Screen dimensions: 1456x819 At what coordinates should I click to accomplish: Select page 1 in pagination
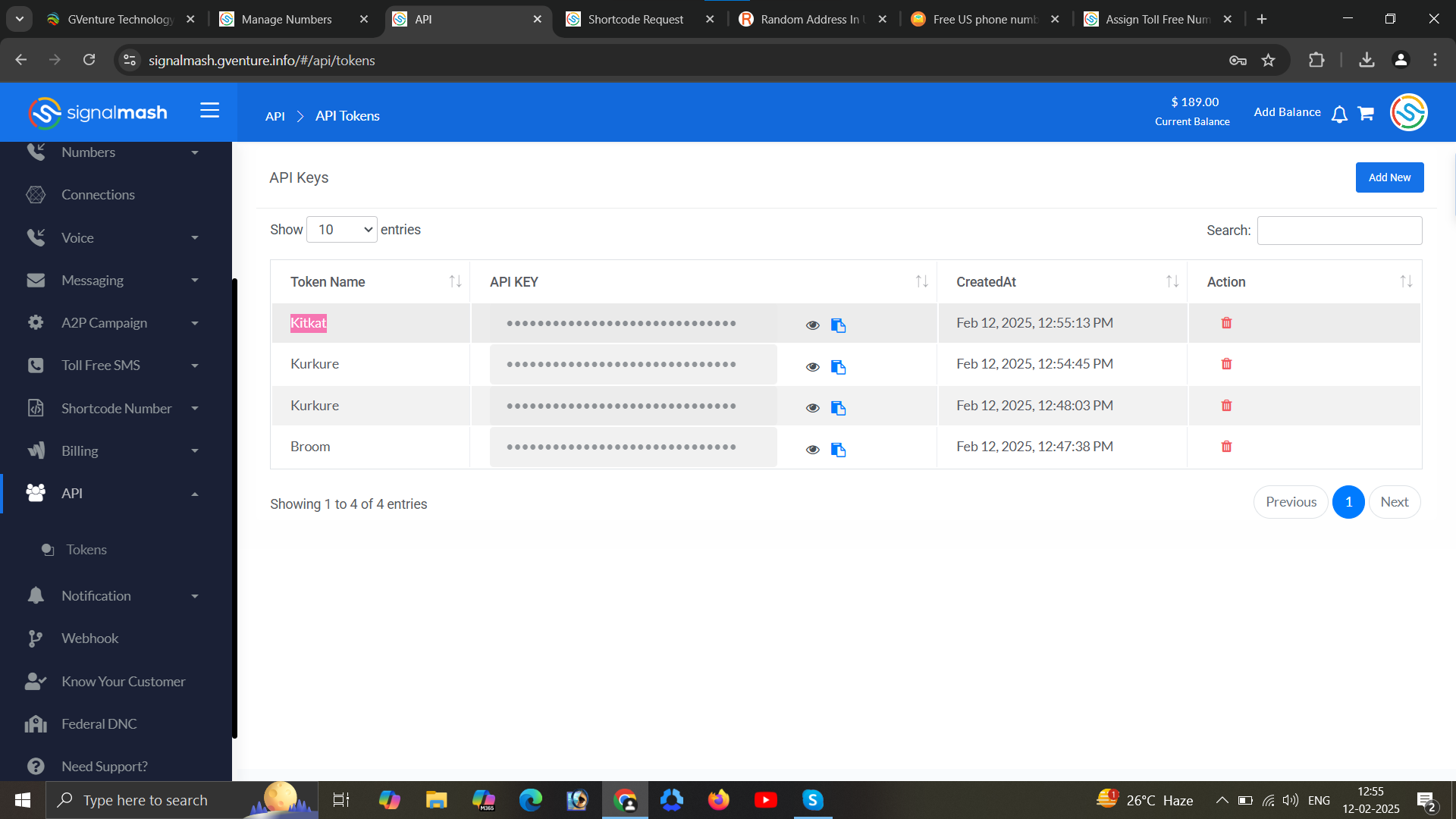coord(1348,502)
